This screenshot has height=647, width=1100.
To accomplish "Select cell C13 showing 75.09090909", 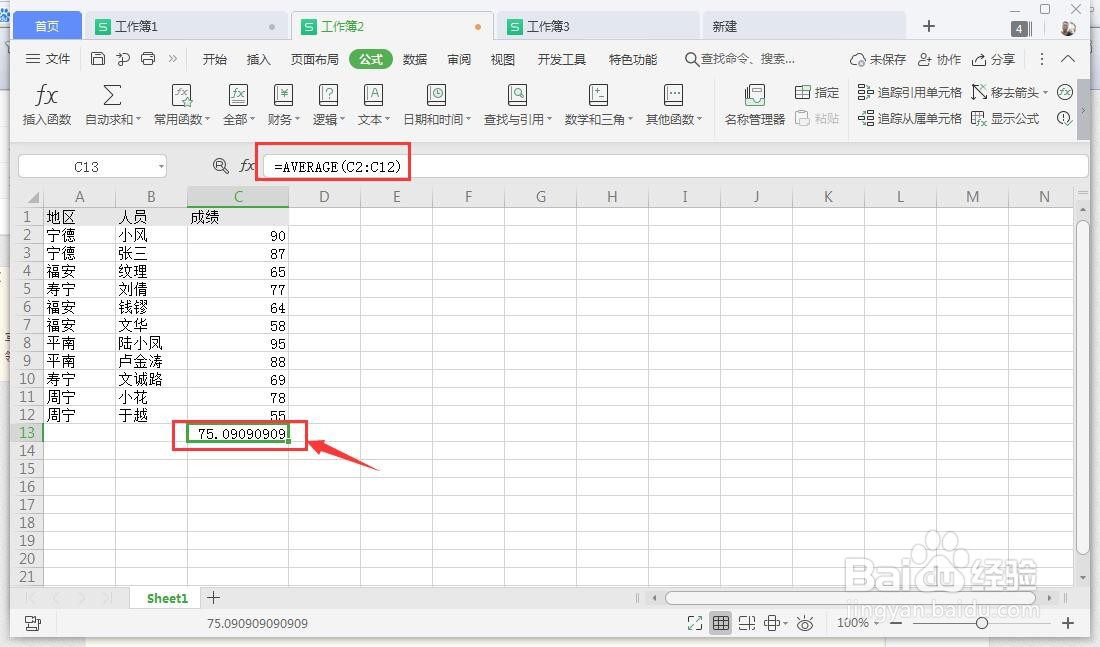I will click(238, 434).
